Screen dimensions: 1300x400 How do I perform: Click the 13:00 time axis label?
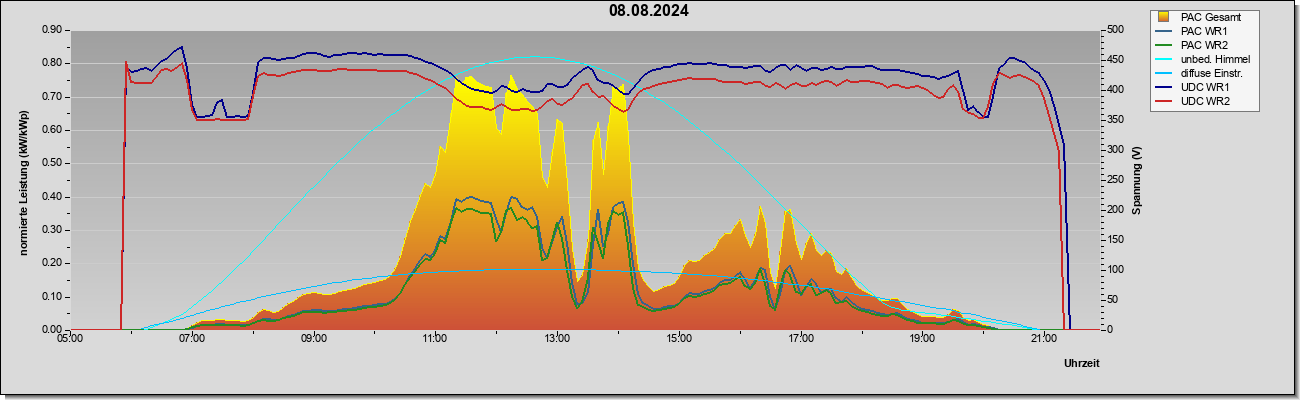[557, 340]
